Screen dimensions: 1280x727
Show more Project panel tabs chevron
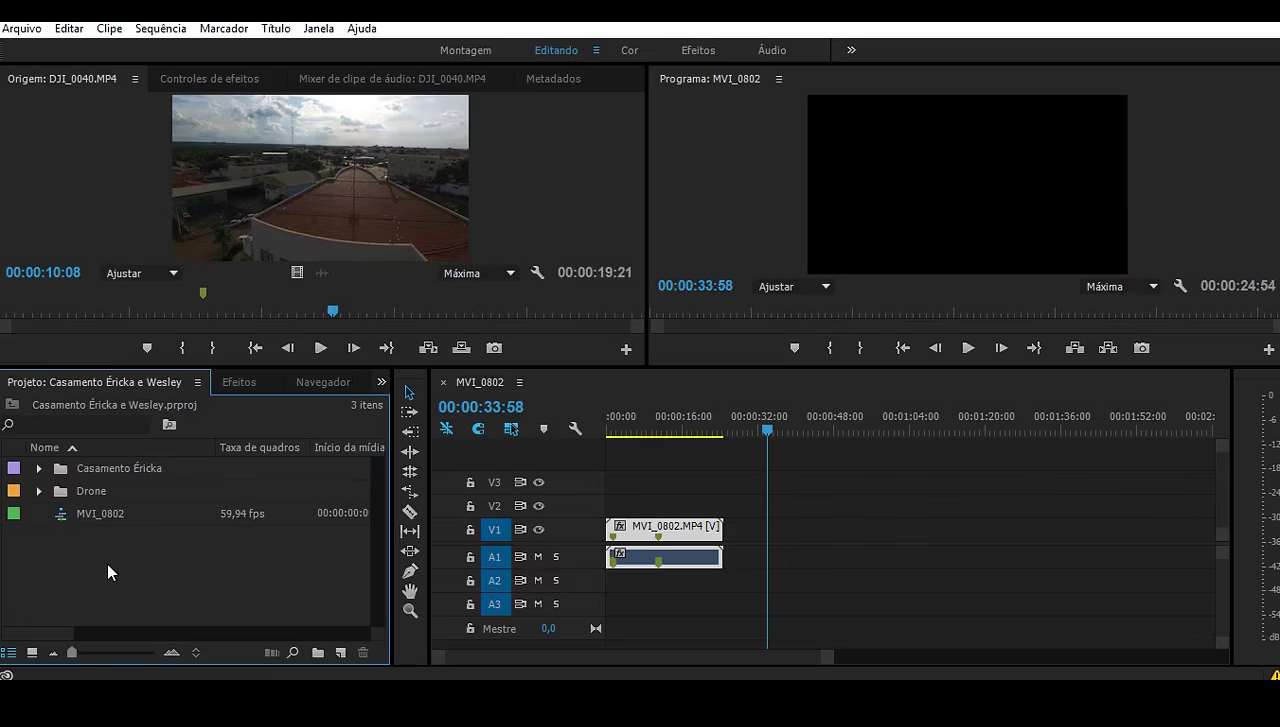coord(381,382)
